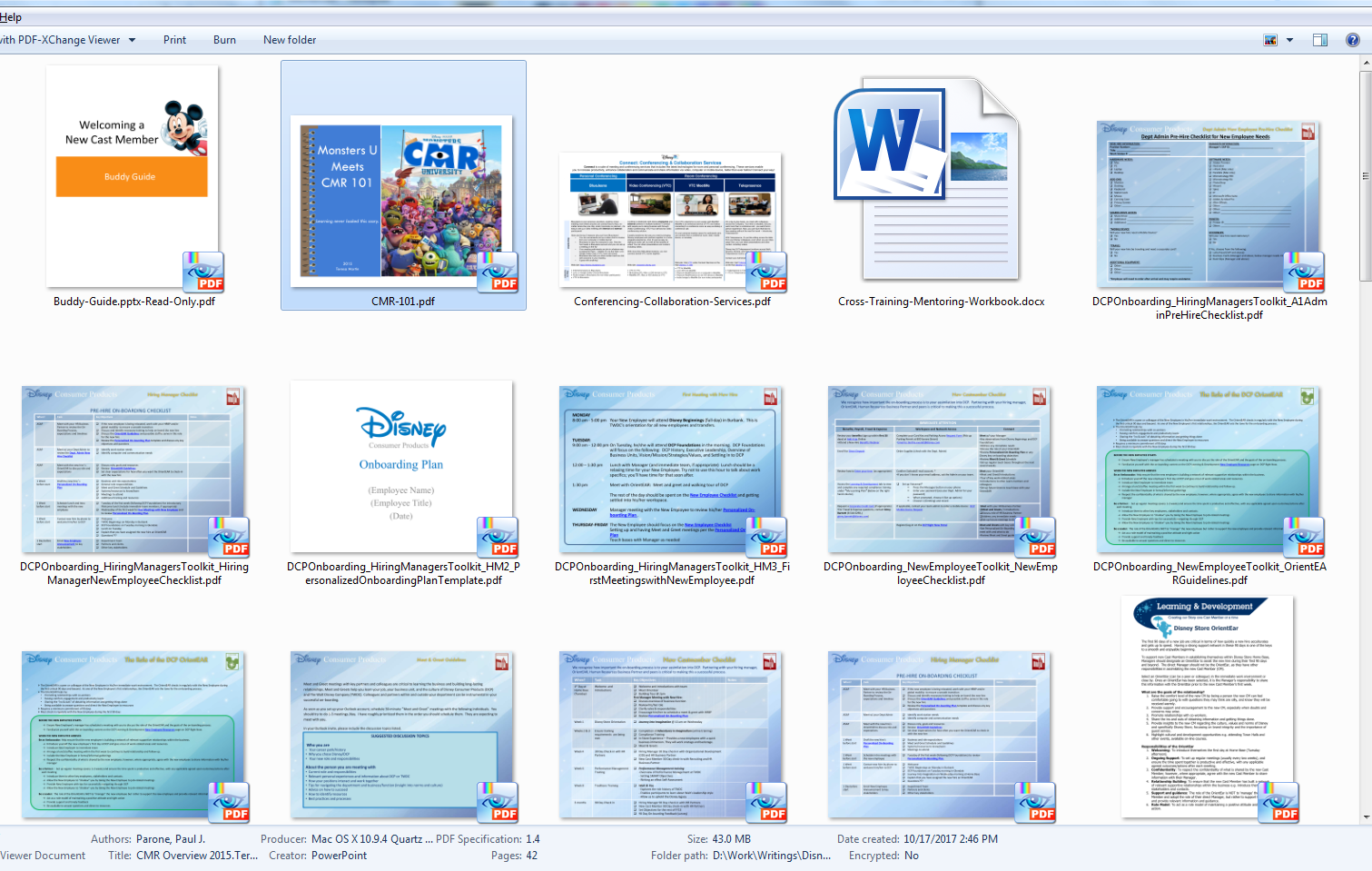Click the A1AdminPreHireChecklist.pdf file name
The image size is (1372, 871).
click(x=1209, y=308)
